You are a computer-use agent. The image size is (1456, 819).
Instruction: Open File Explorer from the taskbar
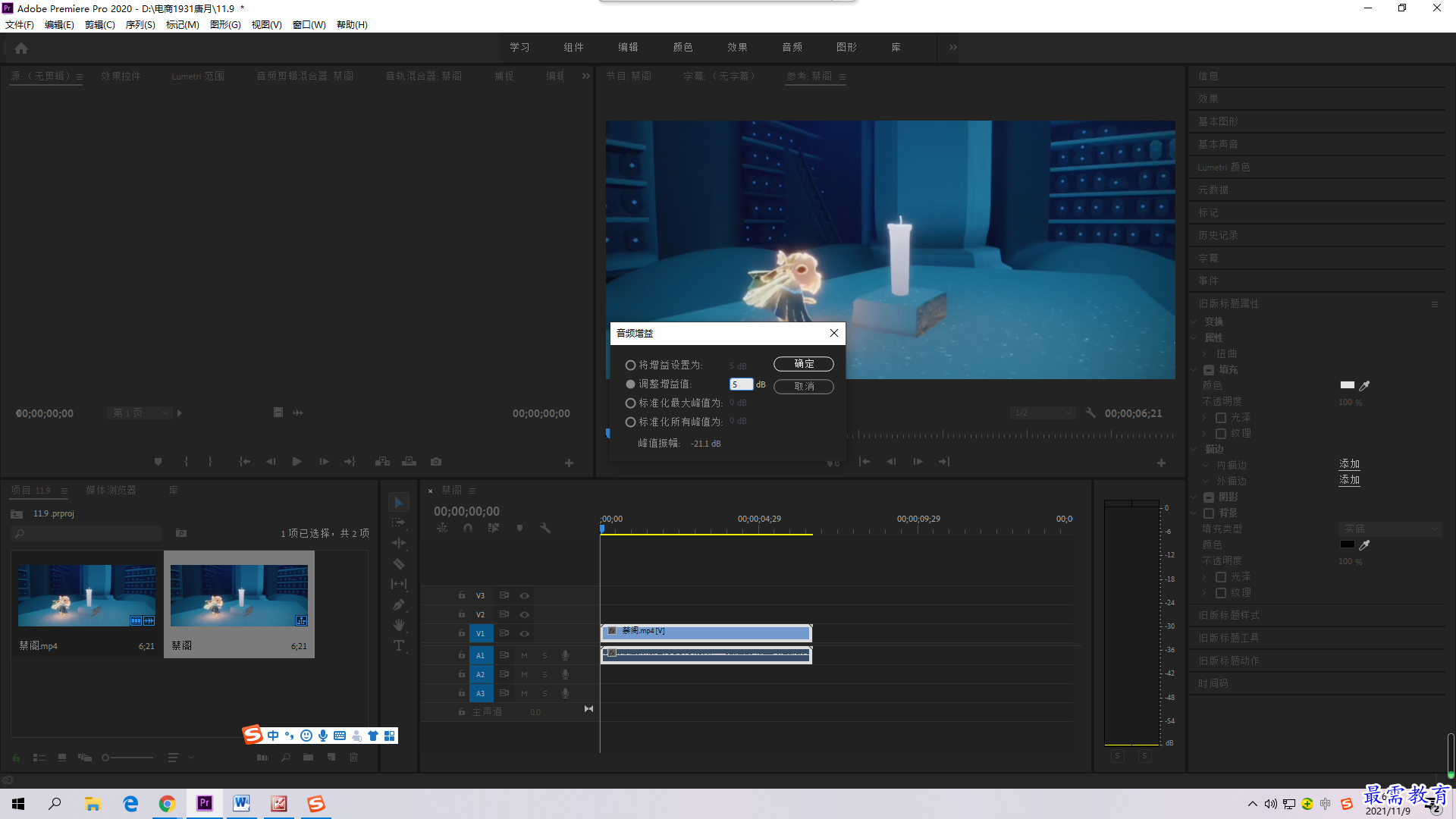coord(93,803)
